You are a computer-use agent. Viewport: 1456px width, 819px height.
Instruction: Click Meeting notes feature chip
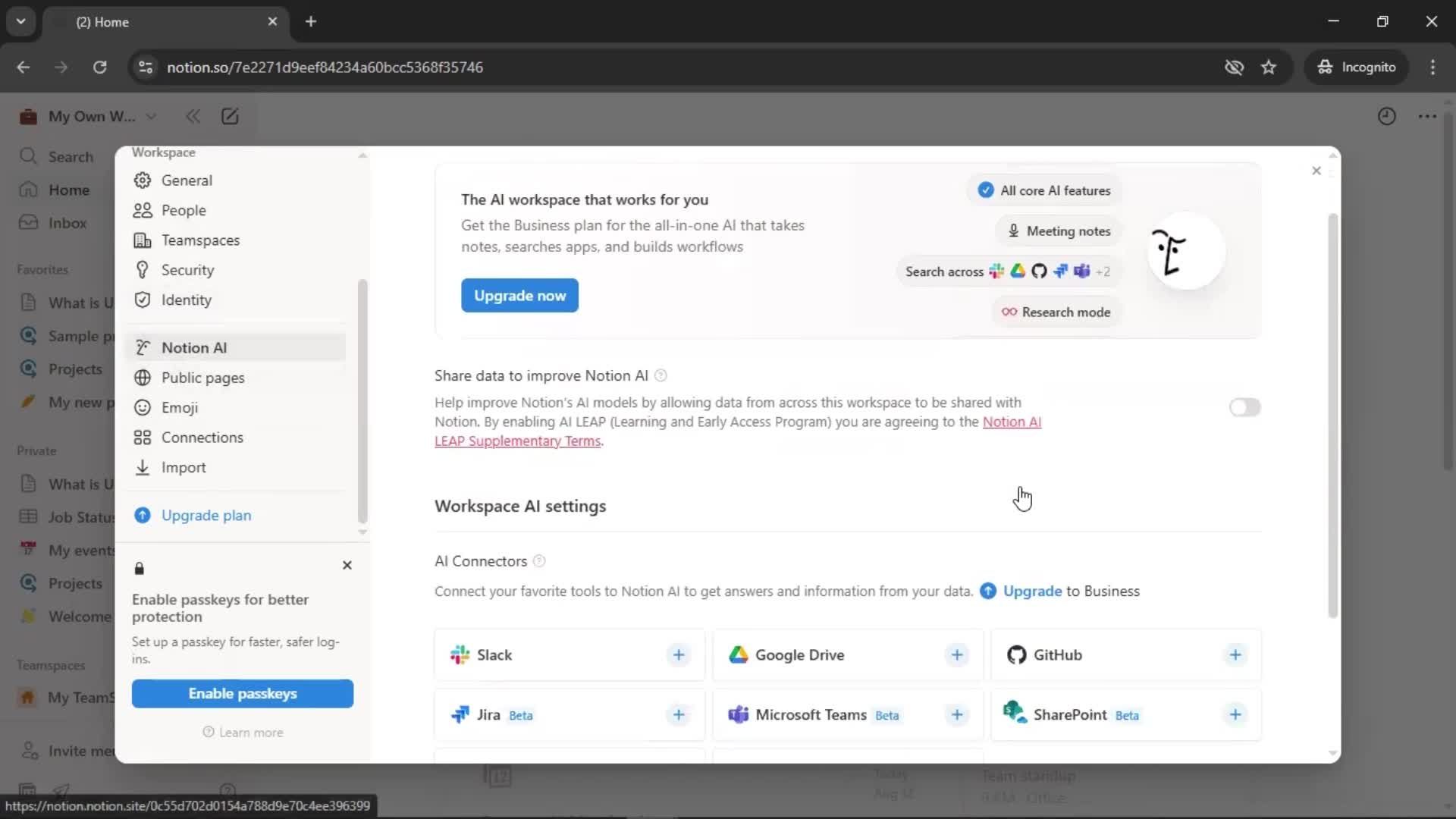pos(1059,231)
